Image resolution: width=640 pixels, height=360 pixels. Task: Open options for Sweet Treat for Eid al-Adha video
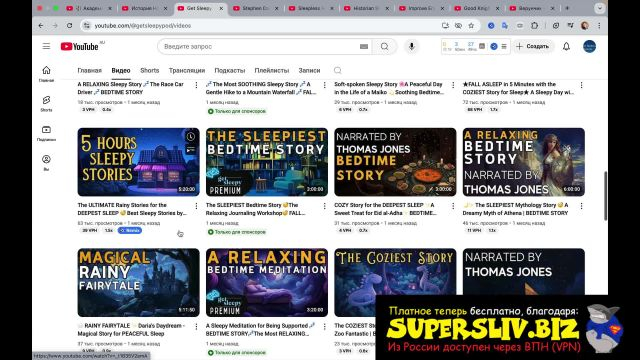click(453, 206)
